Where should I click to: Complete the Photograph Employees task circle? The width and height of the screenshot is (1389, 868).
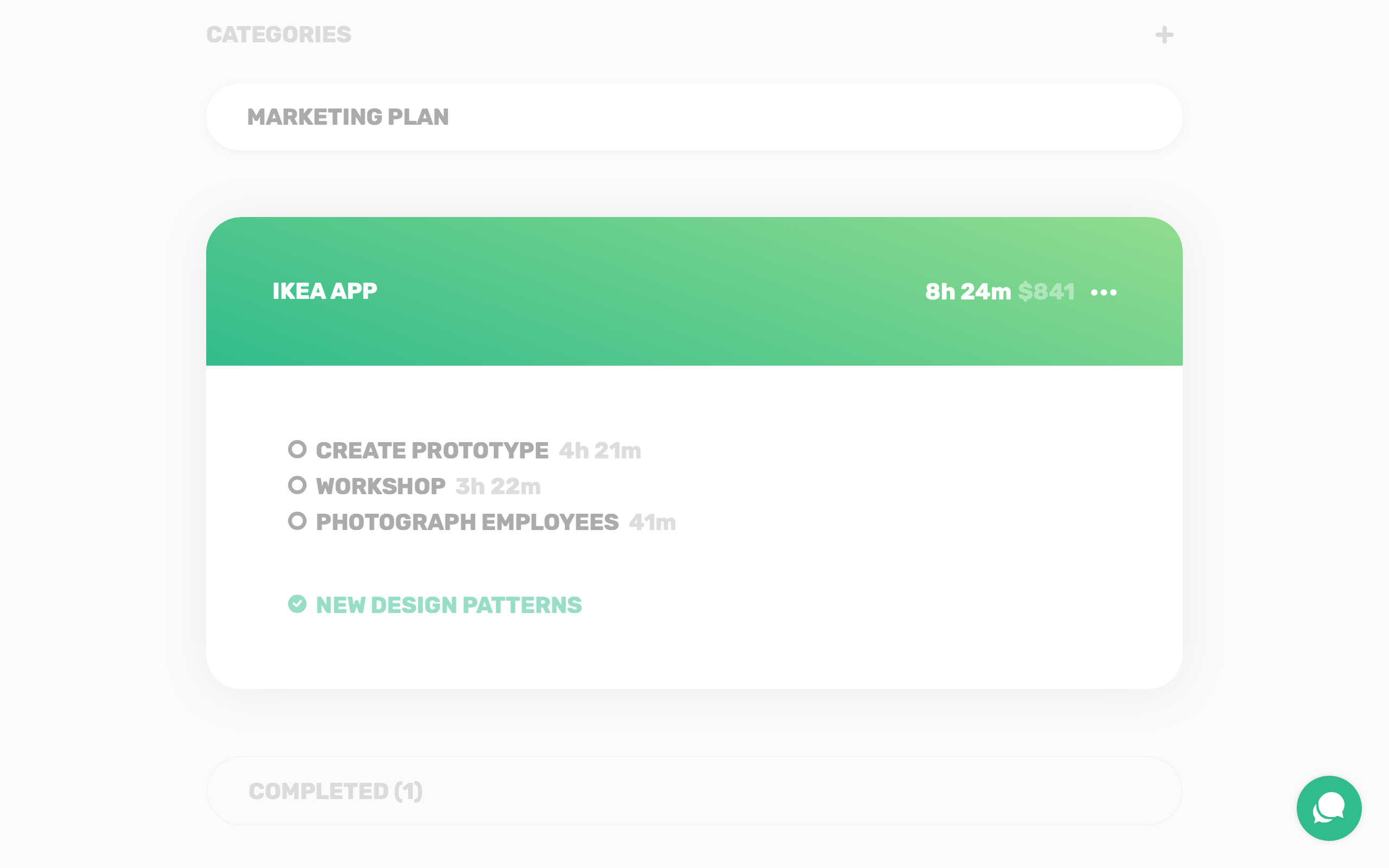point(297,521)
